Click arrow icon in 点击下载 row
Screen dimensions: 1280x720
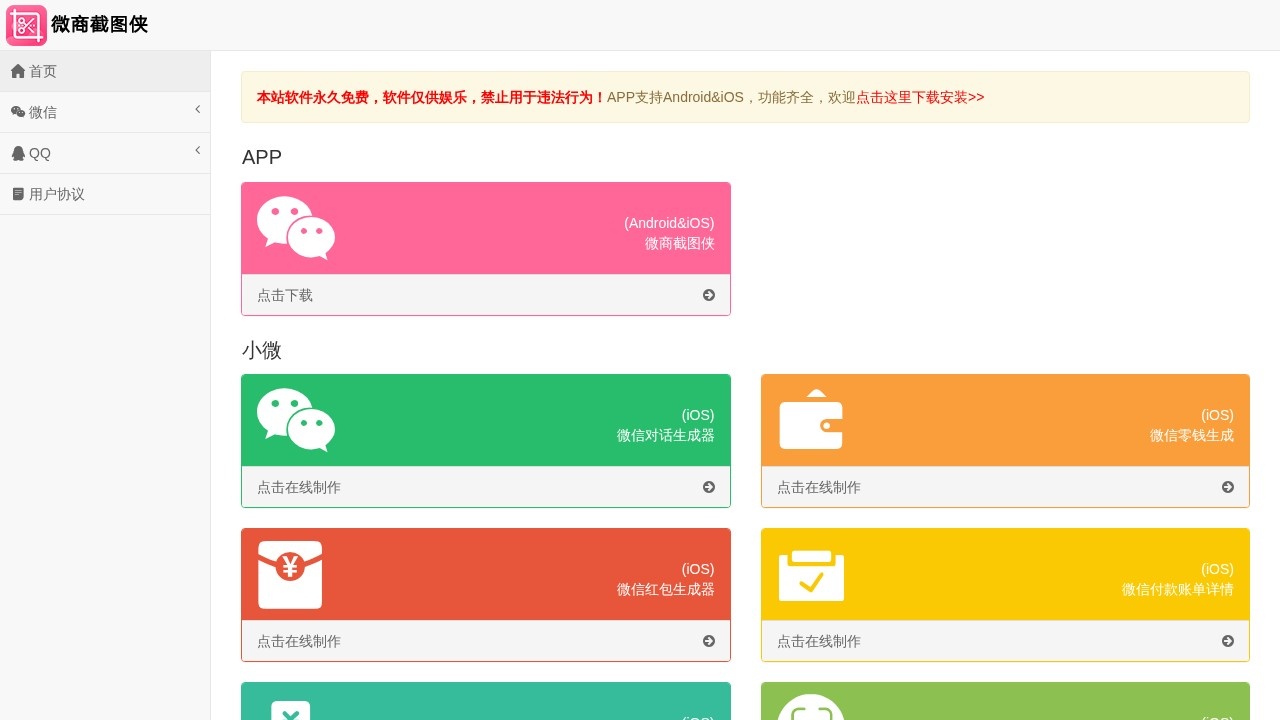[x=709, y=295]
